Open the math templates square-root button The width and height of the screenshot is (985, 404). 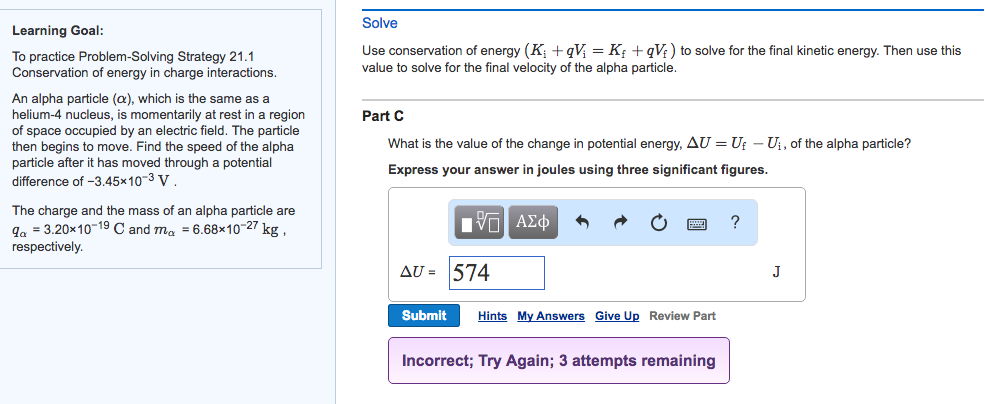pos(481,222)
